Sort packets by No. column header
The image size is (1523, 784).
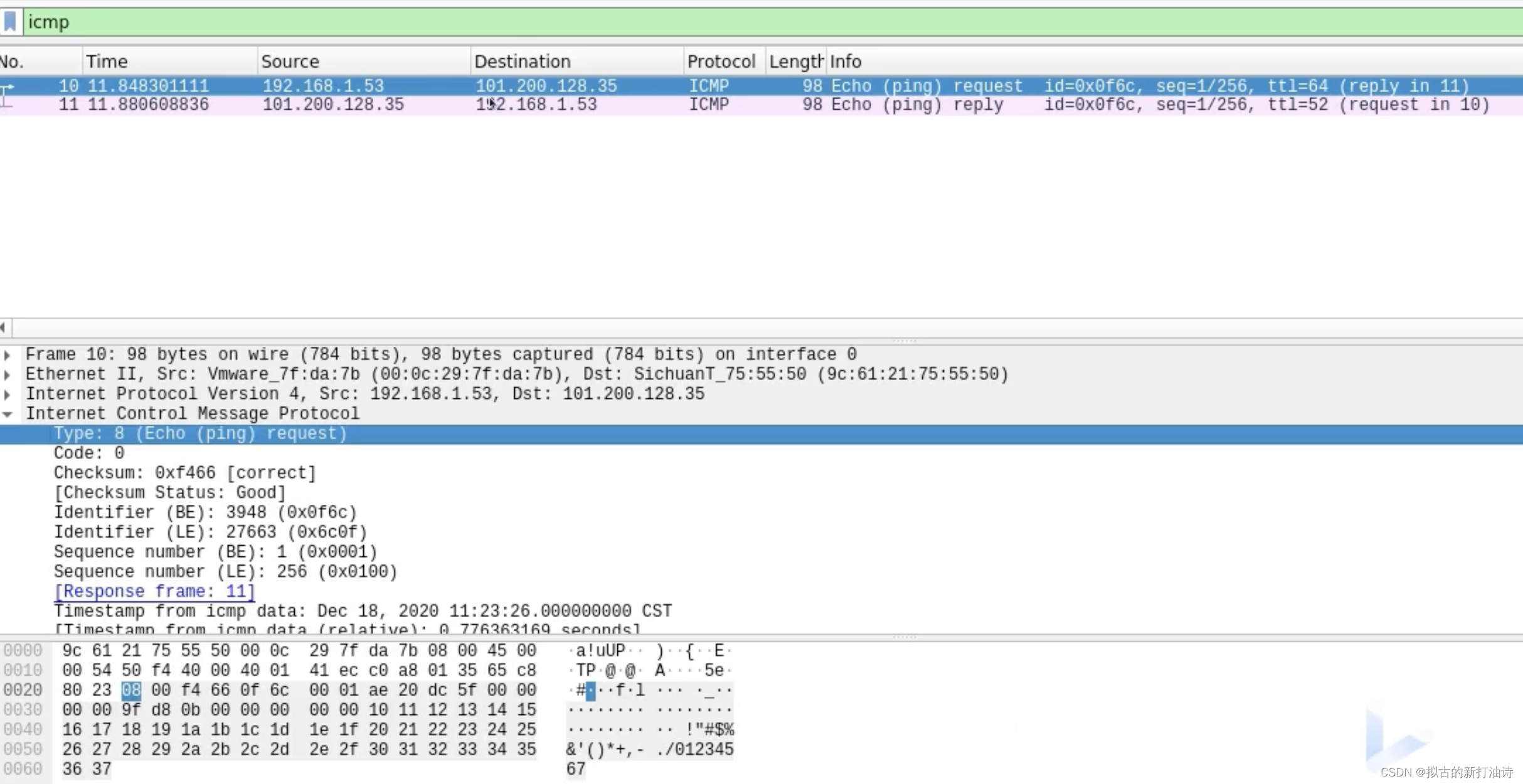[x=40, y=61]
